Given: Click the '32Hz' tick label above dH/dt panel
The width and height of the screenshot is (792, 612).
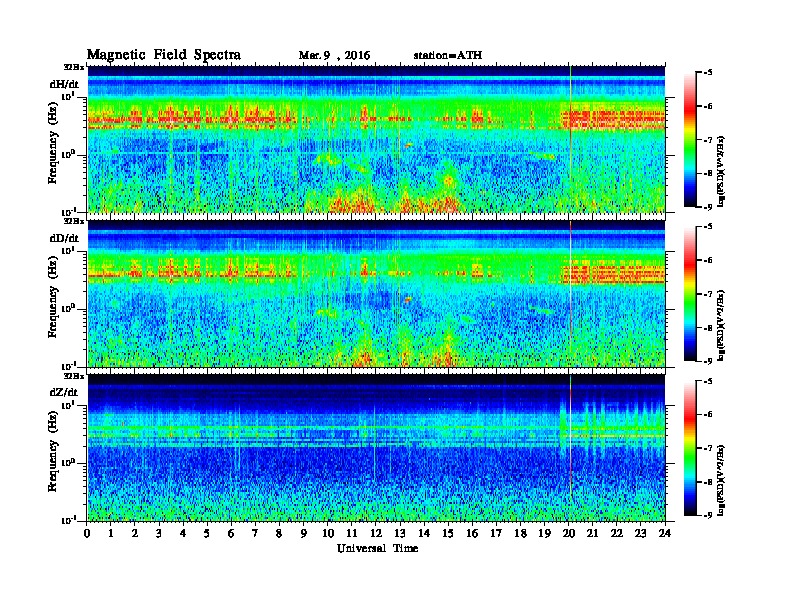Looking at the screenshot, I should pos(73,67).
